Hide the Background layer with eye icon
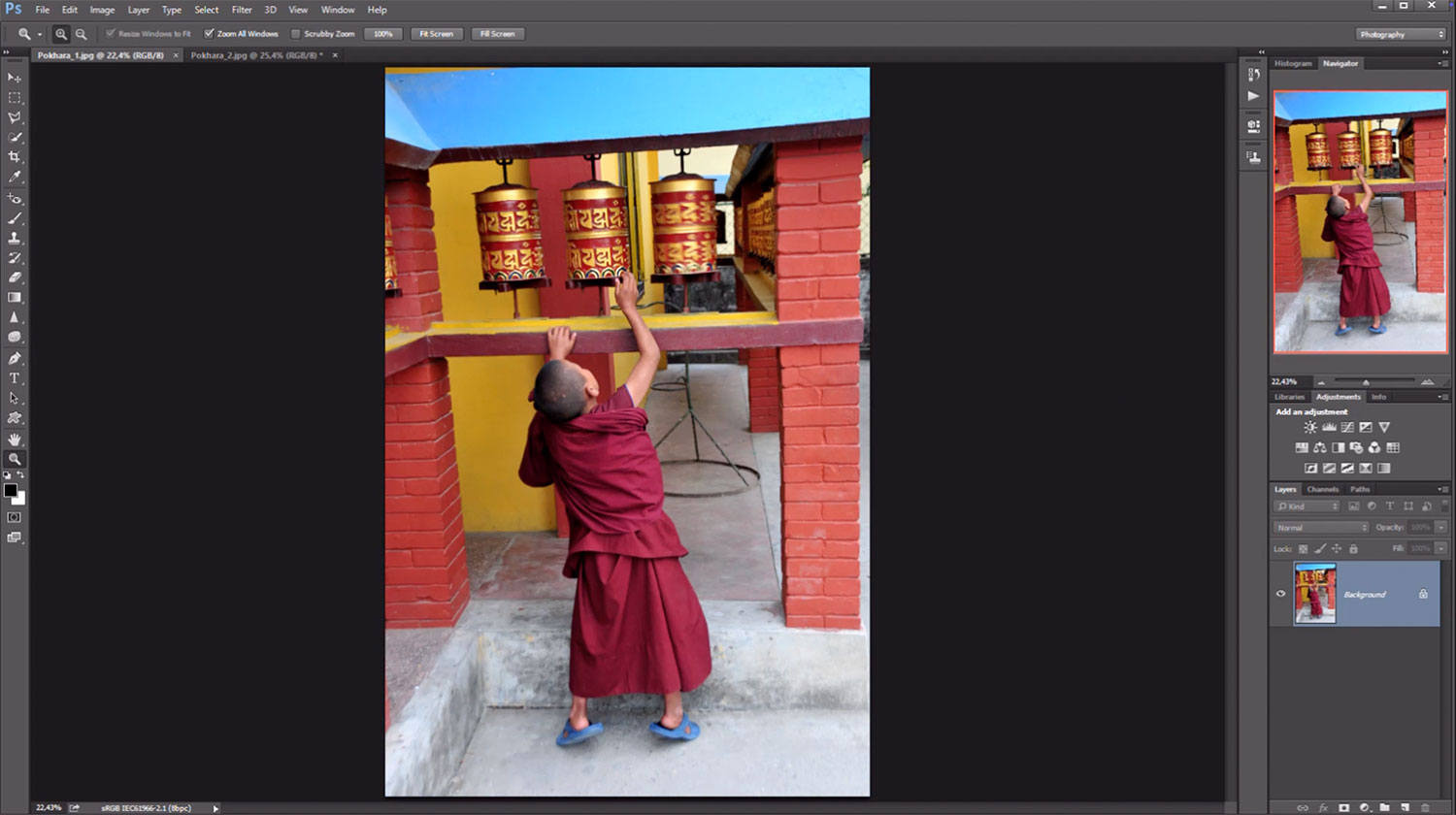 click(1280, 594)
